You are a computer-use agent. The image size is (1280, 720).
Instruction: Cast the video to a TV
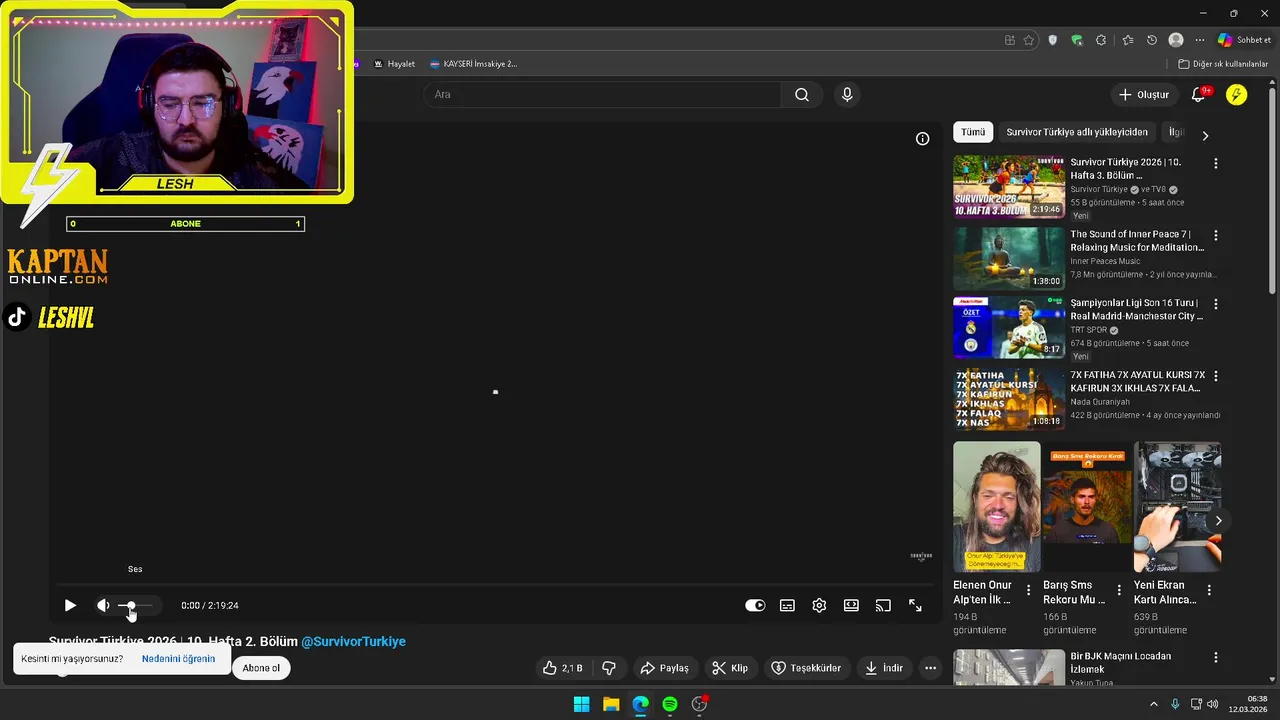[883, 605]
